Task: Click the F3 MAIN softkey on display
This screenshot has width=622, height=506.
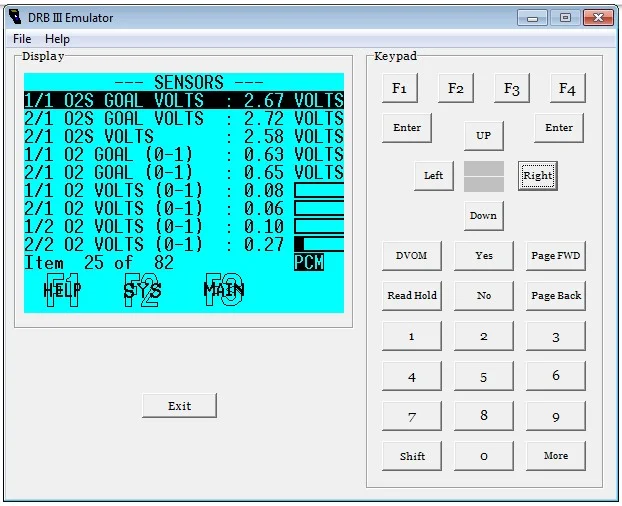Action: pyautogui.click(x=224, y=290)
